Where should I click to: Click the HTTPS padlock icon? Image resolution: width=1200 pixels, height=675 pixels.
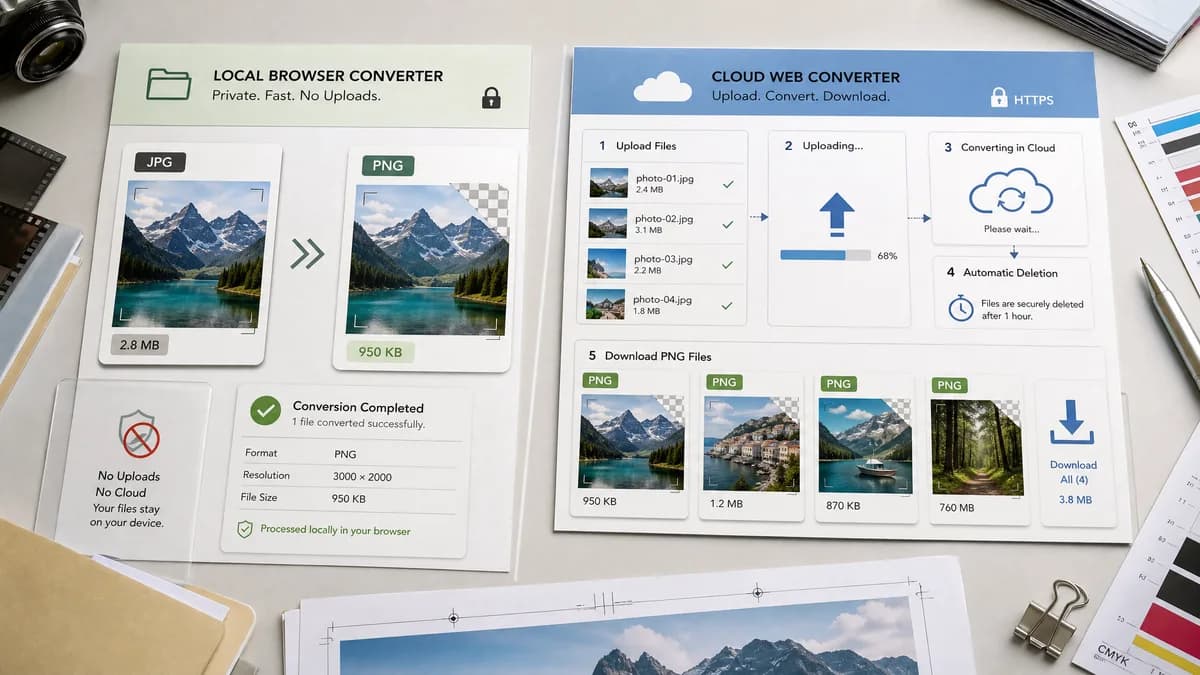[x=998, y=97]
